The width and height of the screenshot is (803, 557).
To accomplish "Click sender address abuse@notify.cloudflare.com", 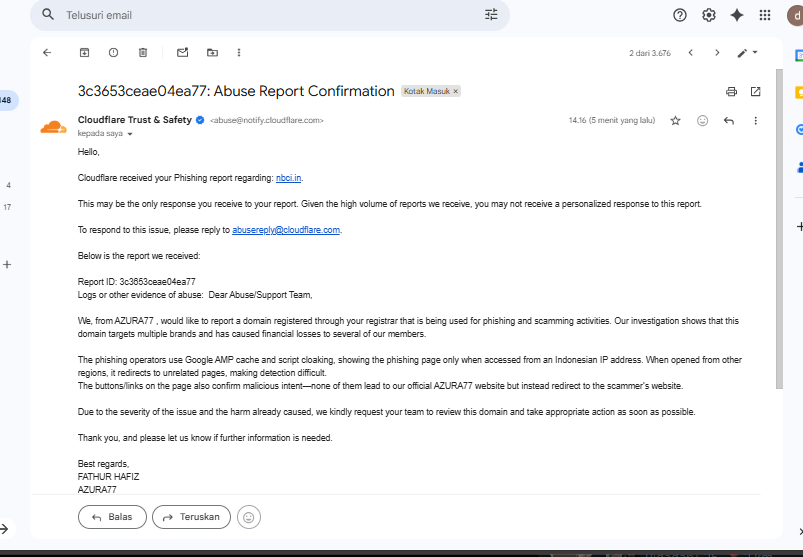I will [x=267, y=120].
